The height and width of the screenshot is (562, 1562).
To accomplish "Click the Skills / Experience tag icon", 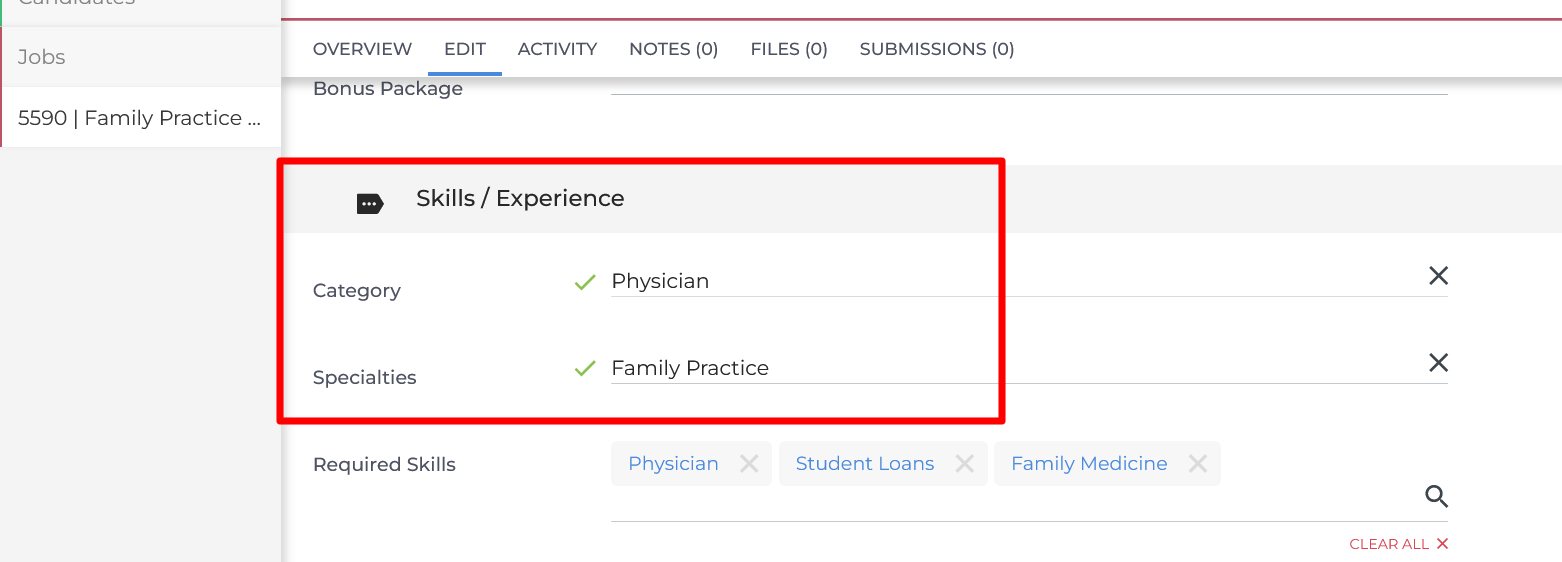I will 370,204.
